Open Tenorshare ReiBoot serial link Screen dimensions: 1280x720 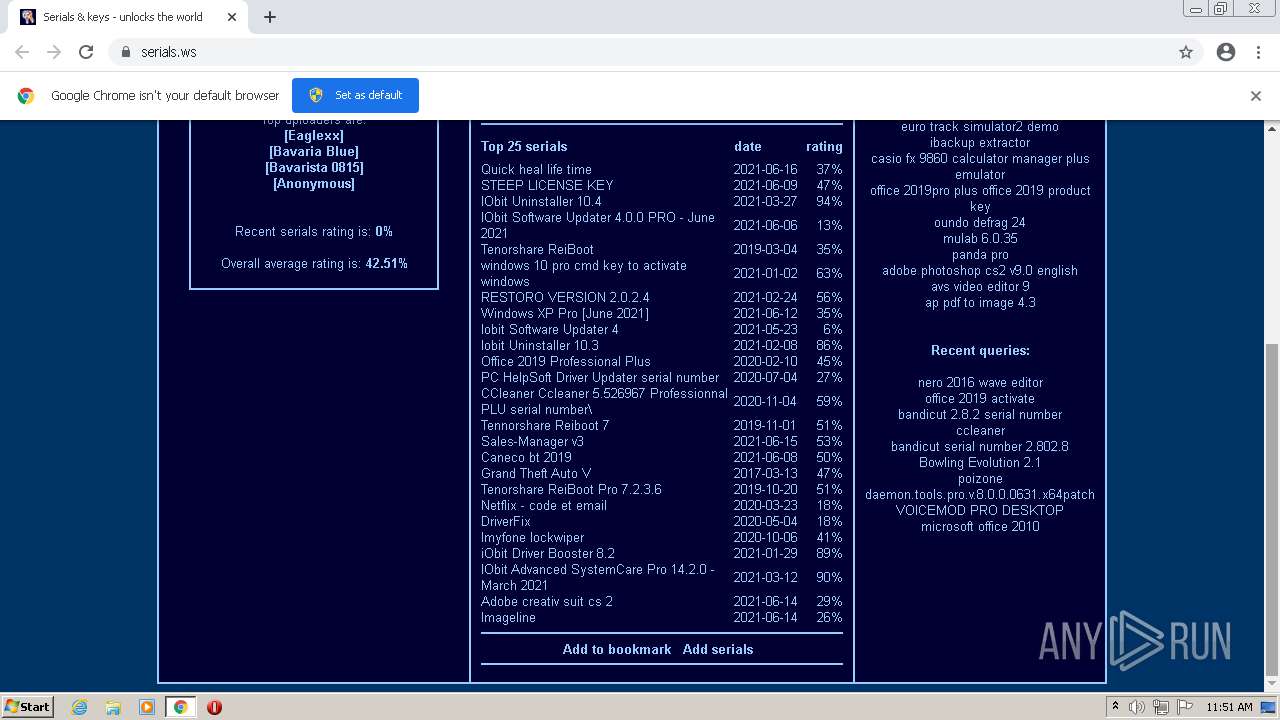click(x=537, y=249)
